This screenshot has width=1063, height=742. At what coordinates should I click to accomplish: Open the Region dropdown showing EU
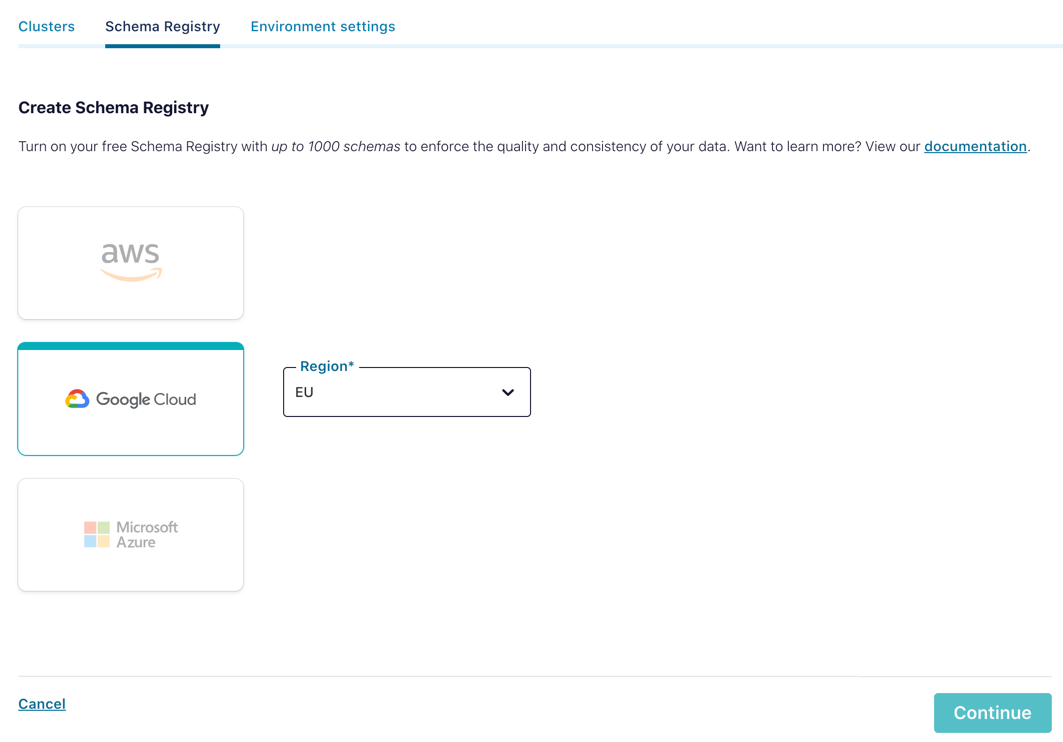pyautogui.click(x=407, y=392)
